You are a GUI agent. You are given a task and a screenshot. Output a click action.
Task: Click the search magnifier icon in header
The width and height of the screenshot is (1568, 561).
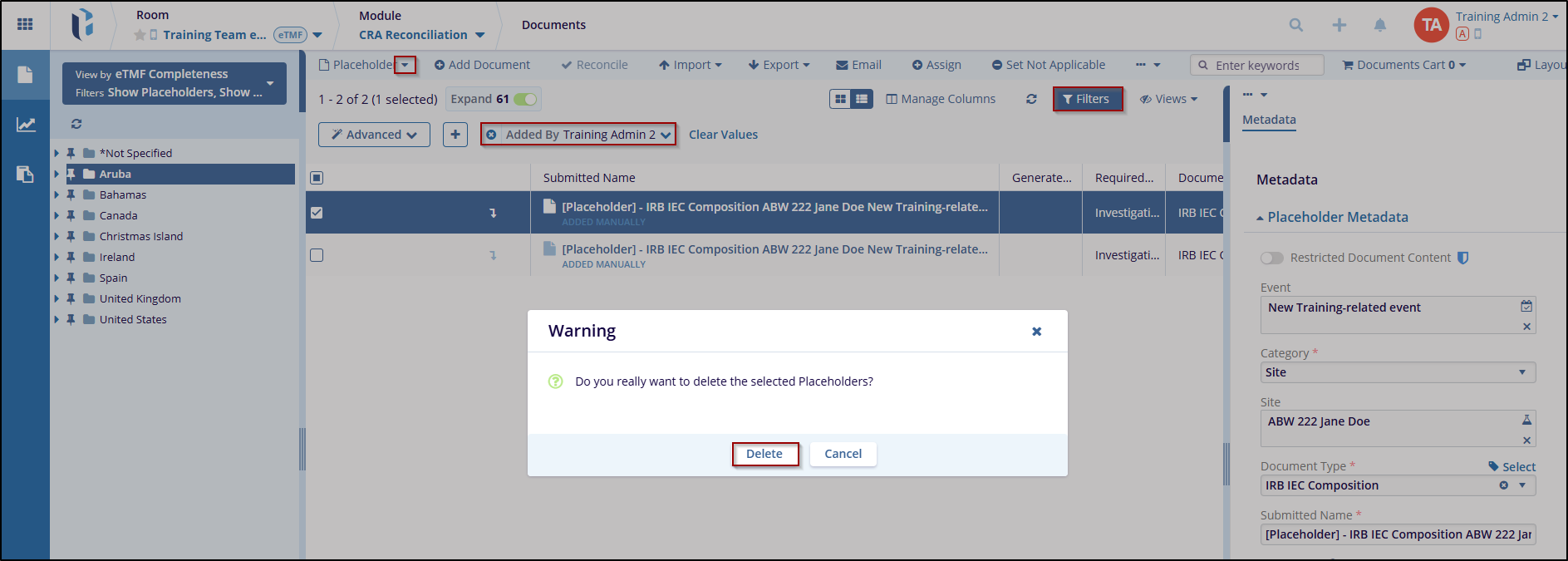pos(1295,25)
